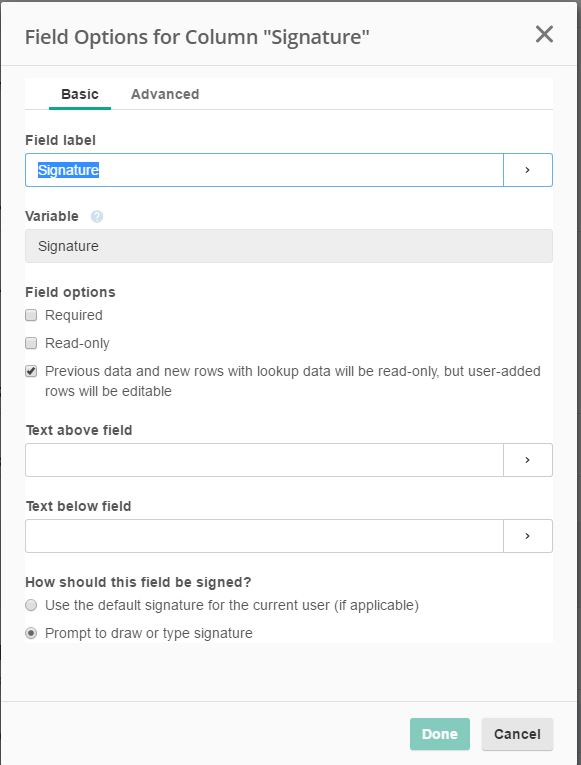581x765 pixels.
Task: Select Use the default signature radio option
Action: (31, 605)
